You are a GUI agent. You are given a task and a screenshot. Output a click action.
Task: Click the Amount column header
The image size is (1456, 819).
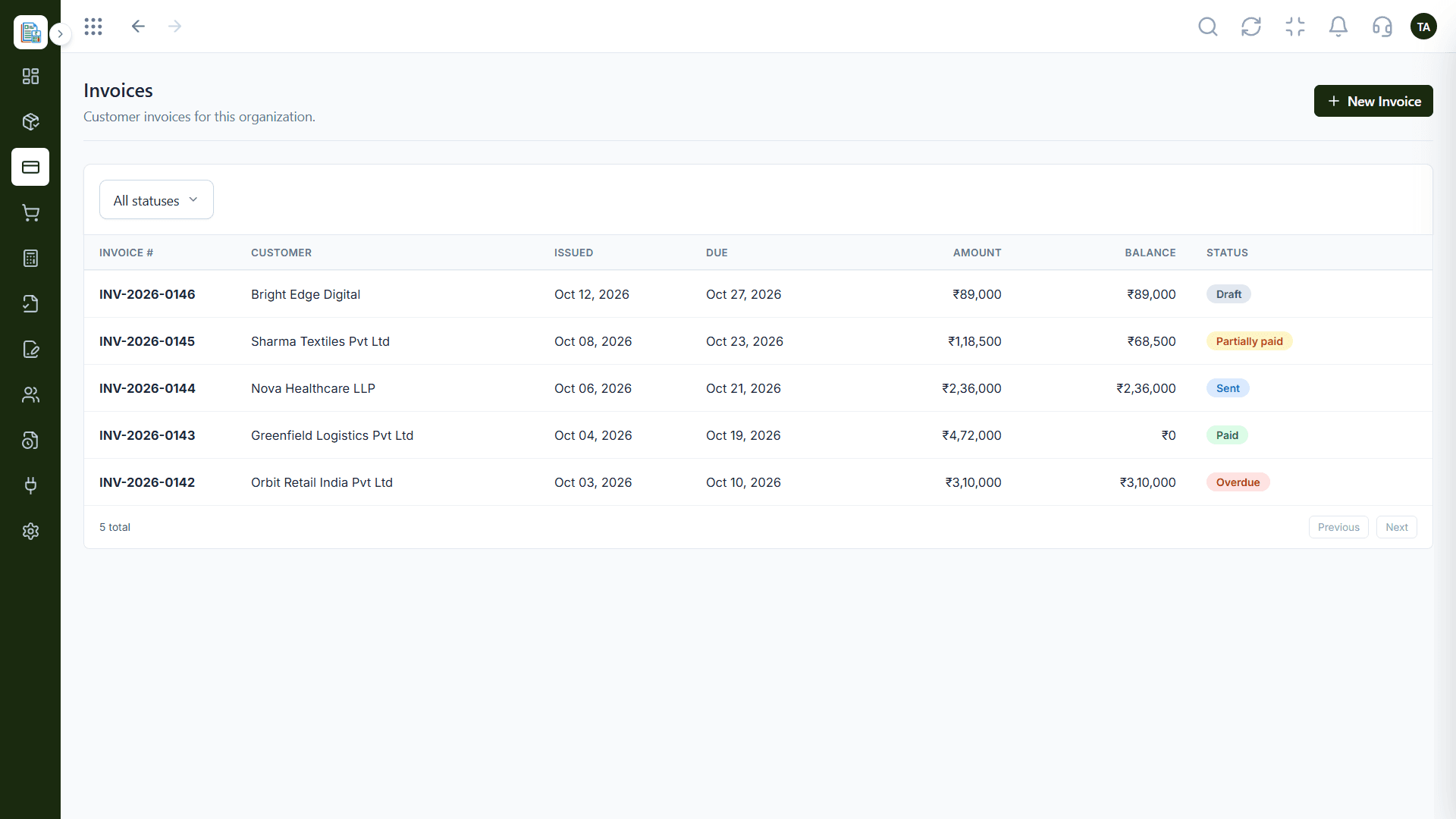click(x=977, y=253)
